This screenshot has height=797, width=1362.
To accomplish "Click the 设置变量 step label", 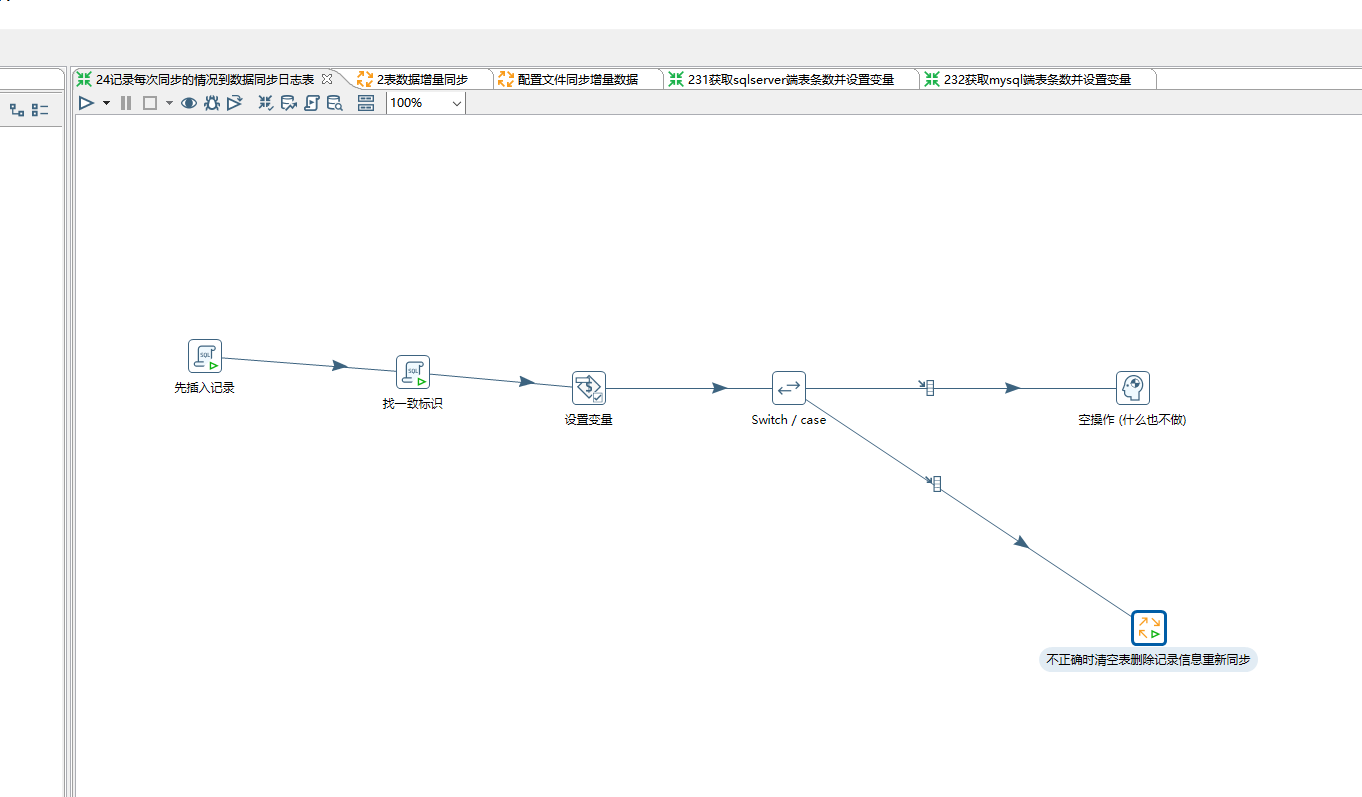I will pyautogui.click(x=588, y=419).
